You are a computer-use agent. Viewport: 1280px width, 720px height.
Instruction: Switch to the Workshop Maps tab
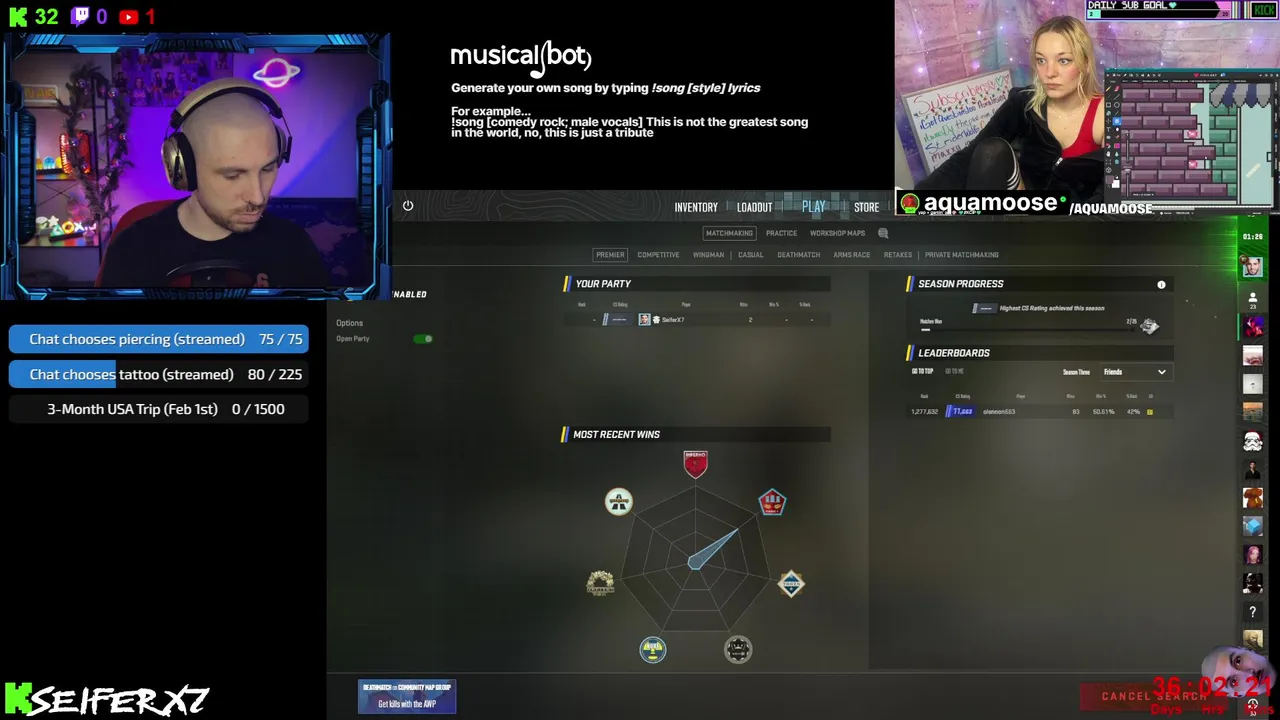point(837,233)
